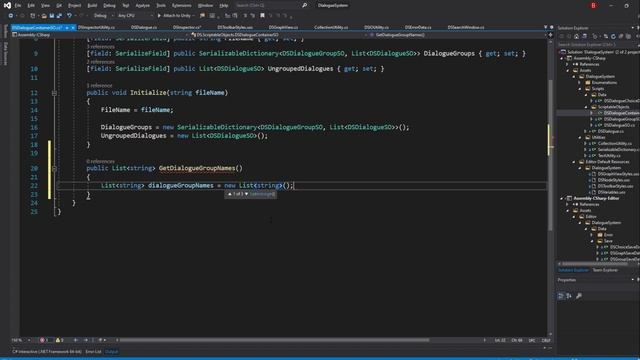Screen dimensions: 640x360
Task: Open the Build menu
Action: pos(92,5)
